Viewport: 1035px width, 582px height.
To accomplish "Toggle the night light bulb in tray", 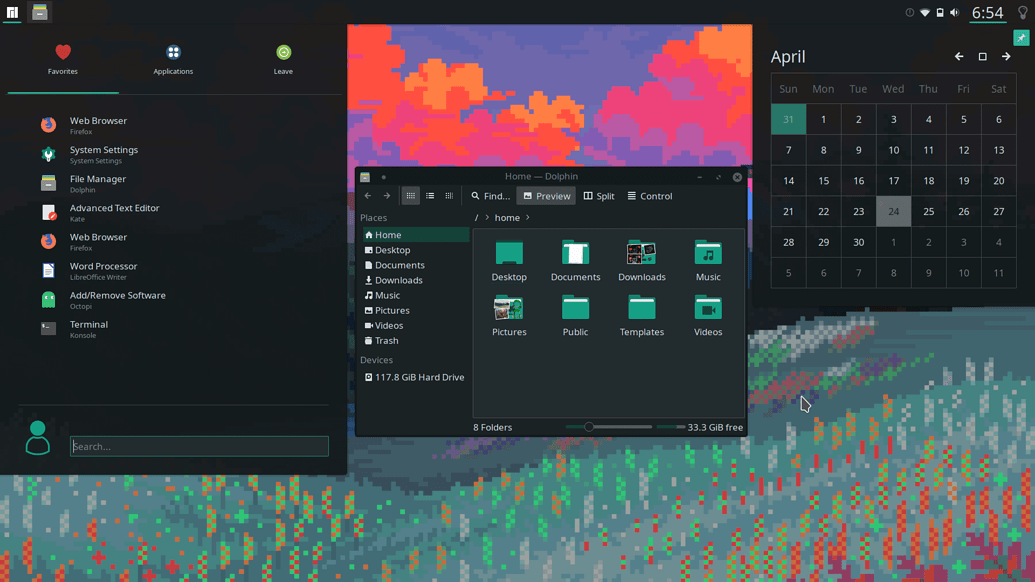I will [1022, 11].
